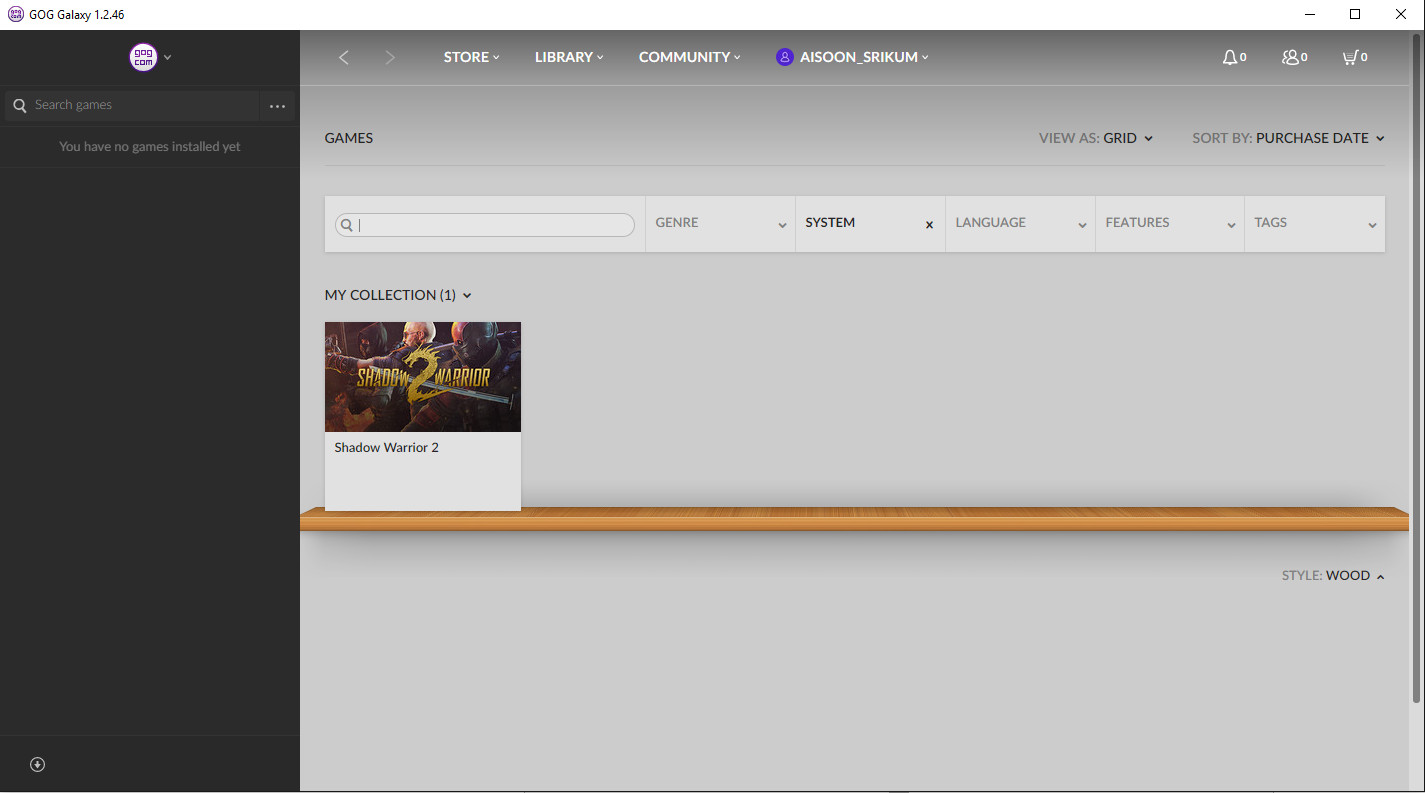Open the Store menu
1425x793 pixels.
[x=471, y=57]
